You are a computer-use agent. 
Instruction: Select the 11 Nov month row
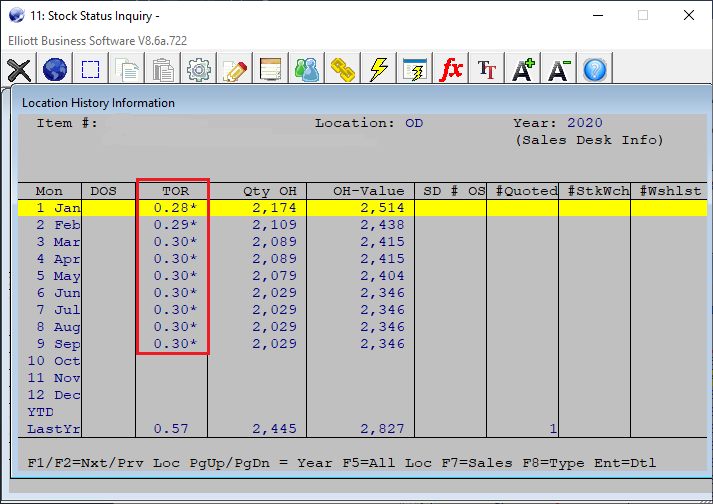[362, 378]
